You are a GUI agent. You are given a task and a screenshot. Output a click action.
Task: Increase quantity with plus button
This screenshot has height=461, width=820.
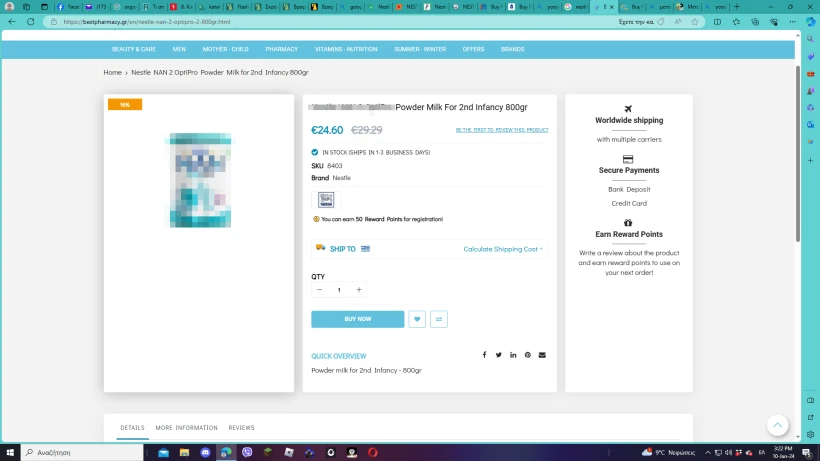(359, 290)
